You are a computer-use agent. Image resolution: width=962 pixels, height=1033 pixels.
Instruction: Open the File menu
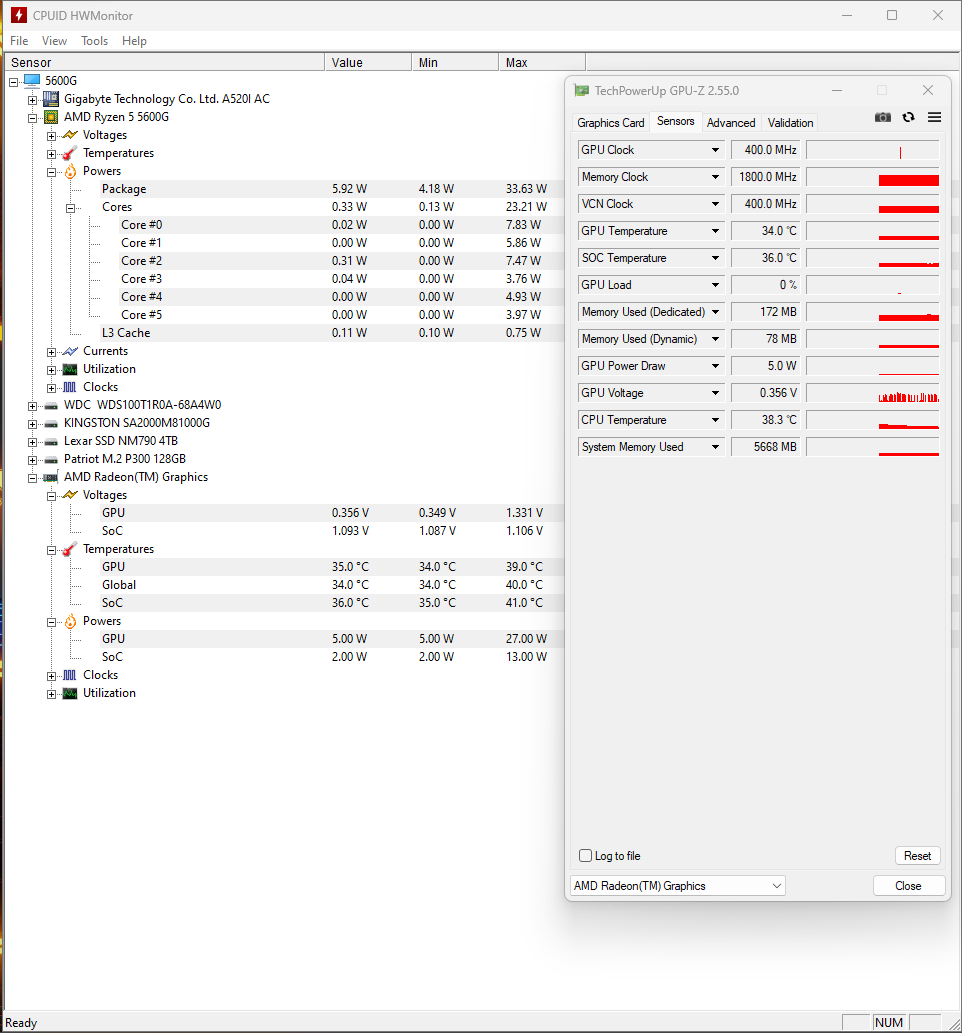coord(19,41)
